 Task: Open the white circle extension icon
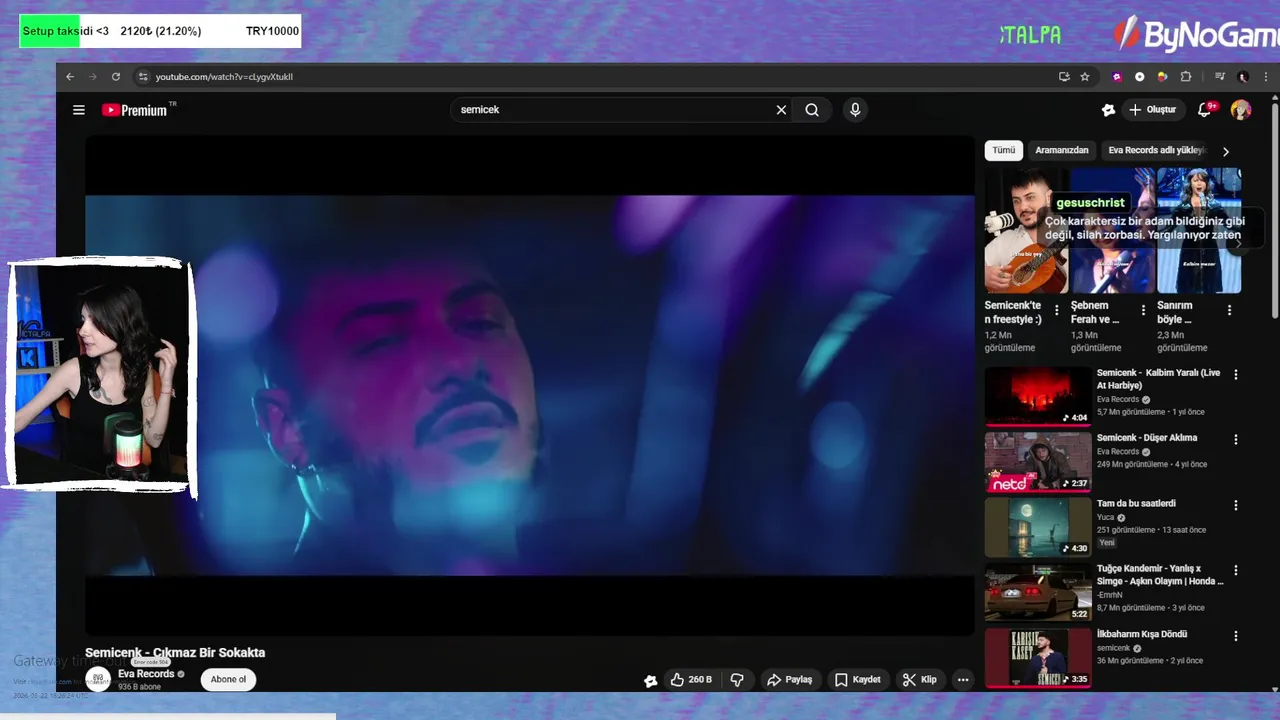1140,77
